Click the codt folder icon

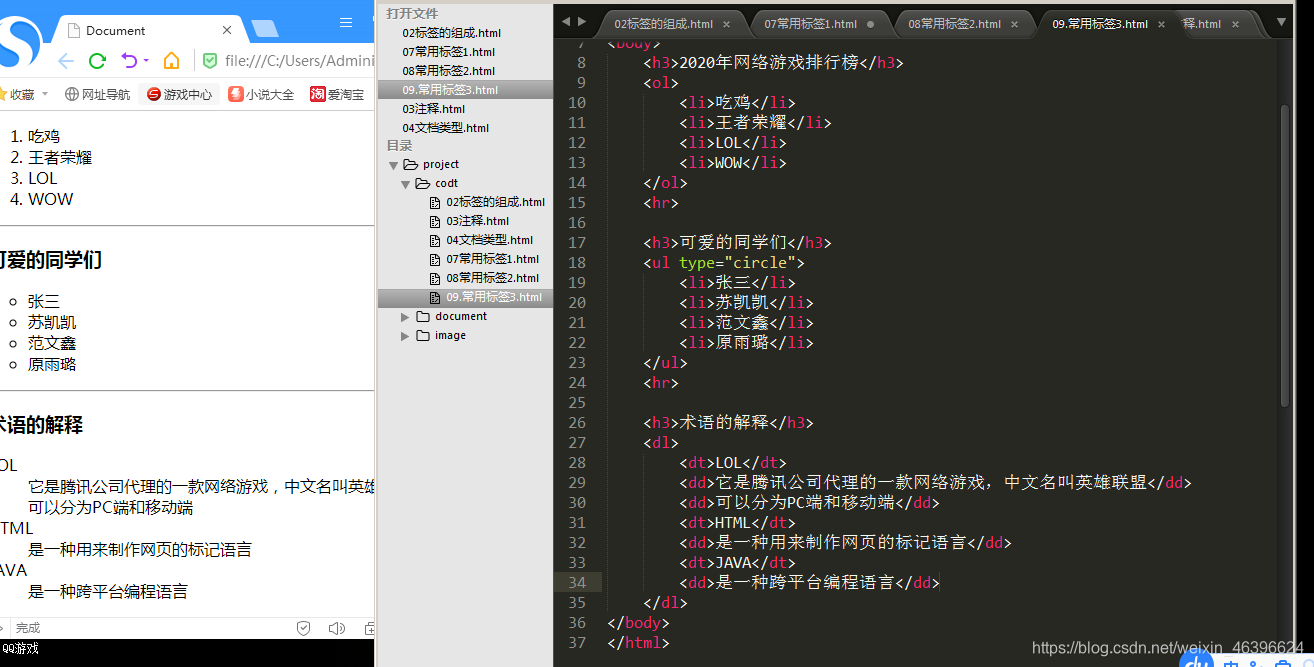click(422, 183)
